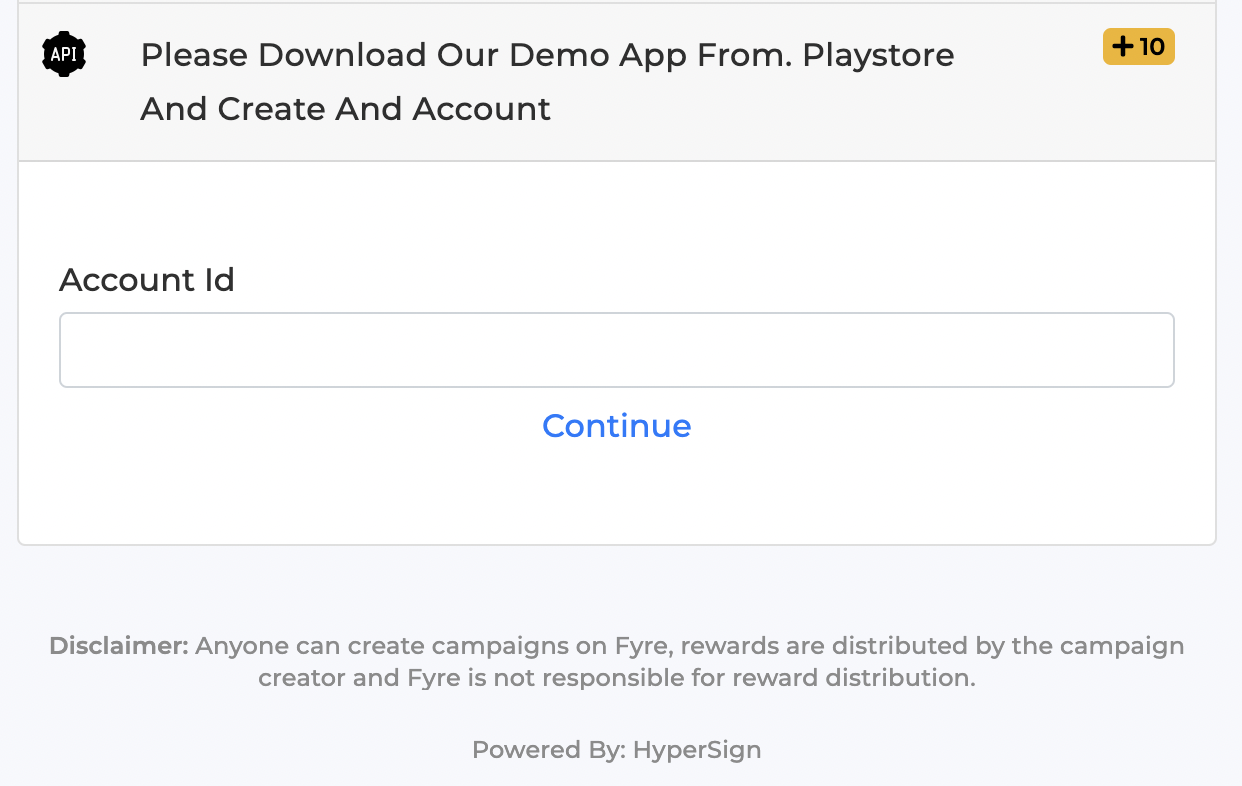Click the plus sign in the yellow badge
This screenshot has width=1242, height=786.
click(1123, 47)
